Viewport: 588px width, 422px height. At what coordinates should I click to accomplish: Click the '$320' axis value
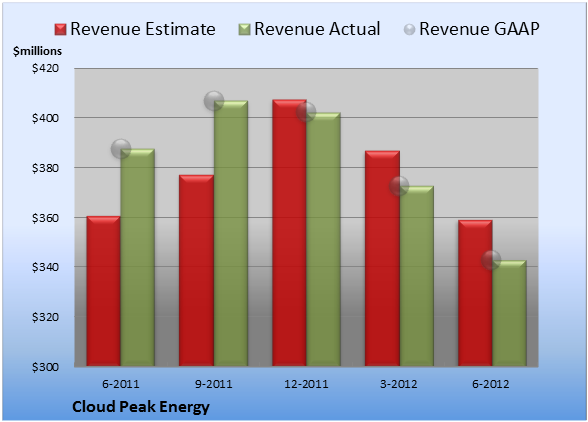45,317
